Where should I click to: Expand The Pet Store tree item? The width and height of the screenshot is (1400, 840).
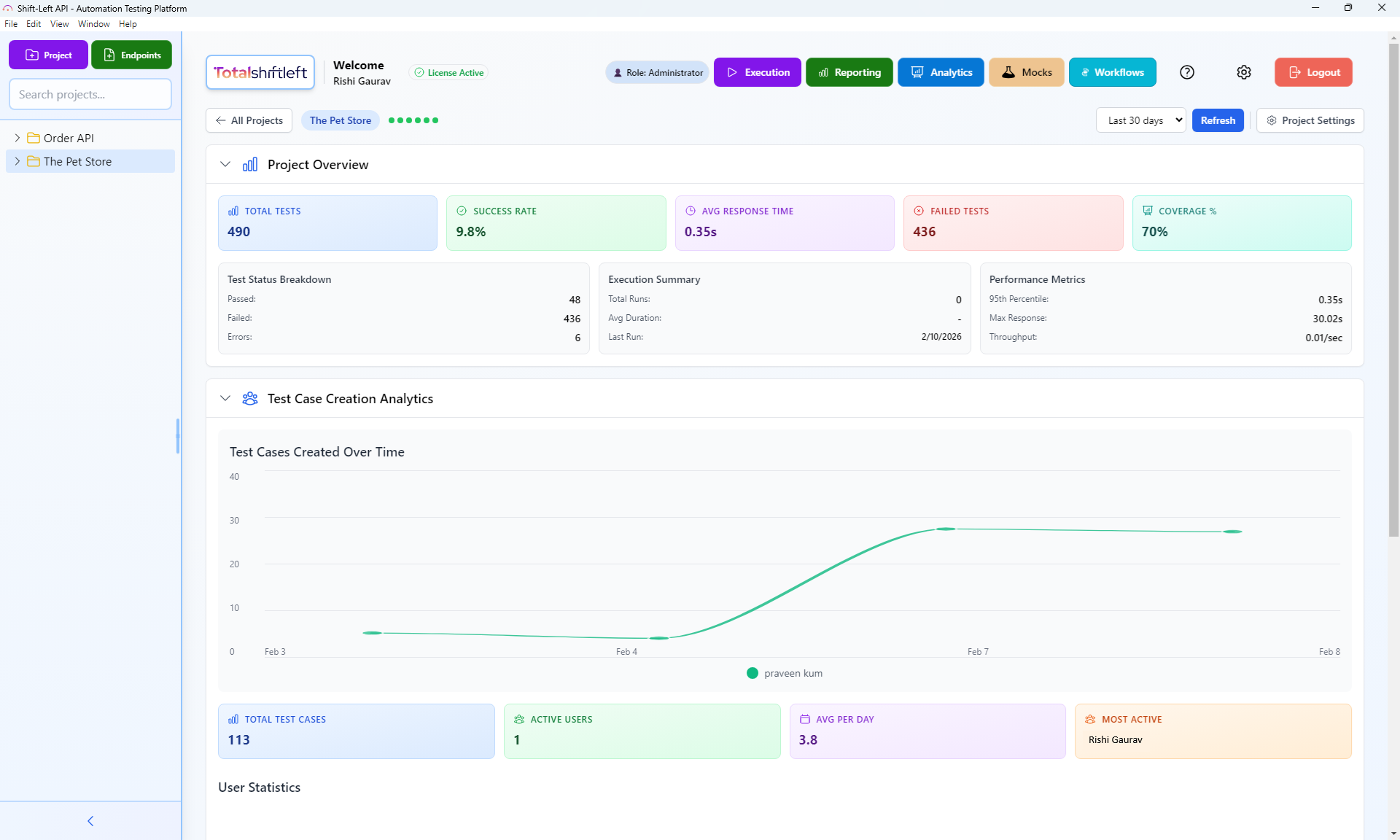(x=17, y=161)
